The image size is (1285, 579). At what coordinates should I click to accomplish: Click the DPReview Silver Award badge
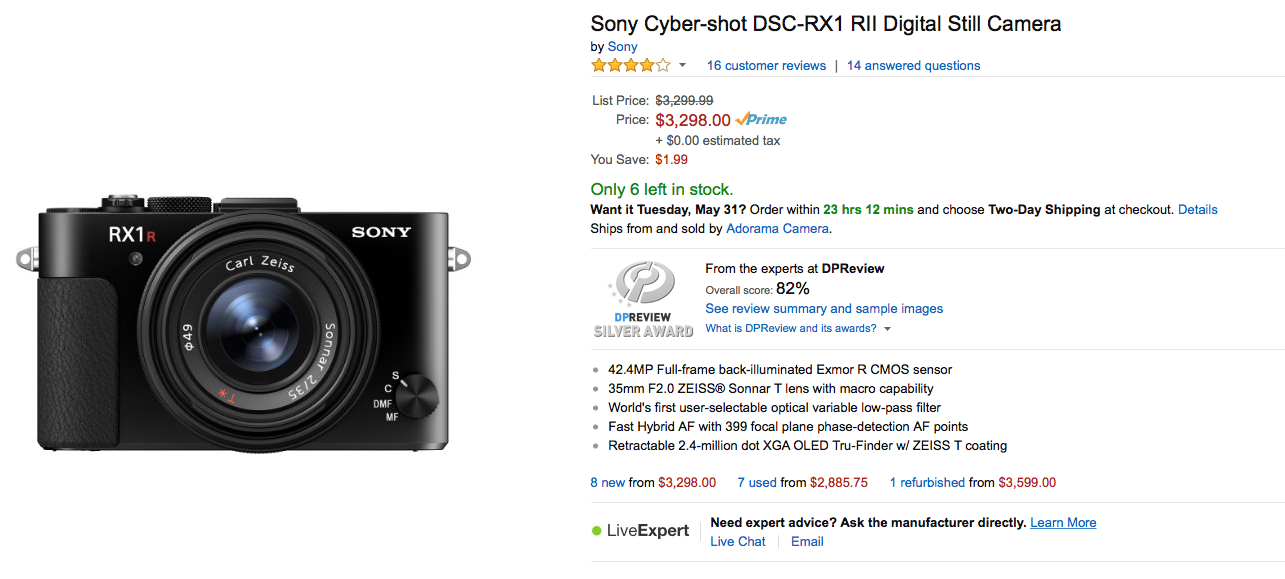[x=643, y=299]
